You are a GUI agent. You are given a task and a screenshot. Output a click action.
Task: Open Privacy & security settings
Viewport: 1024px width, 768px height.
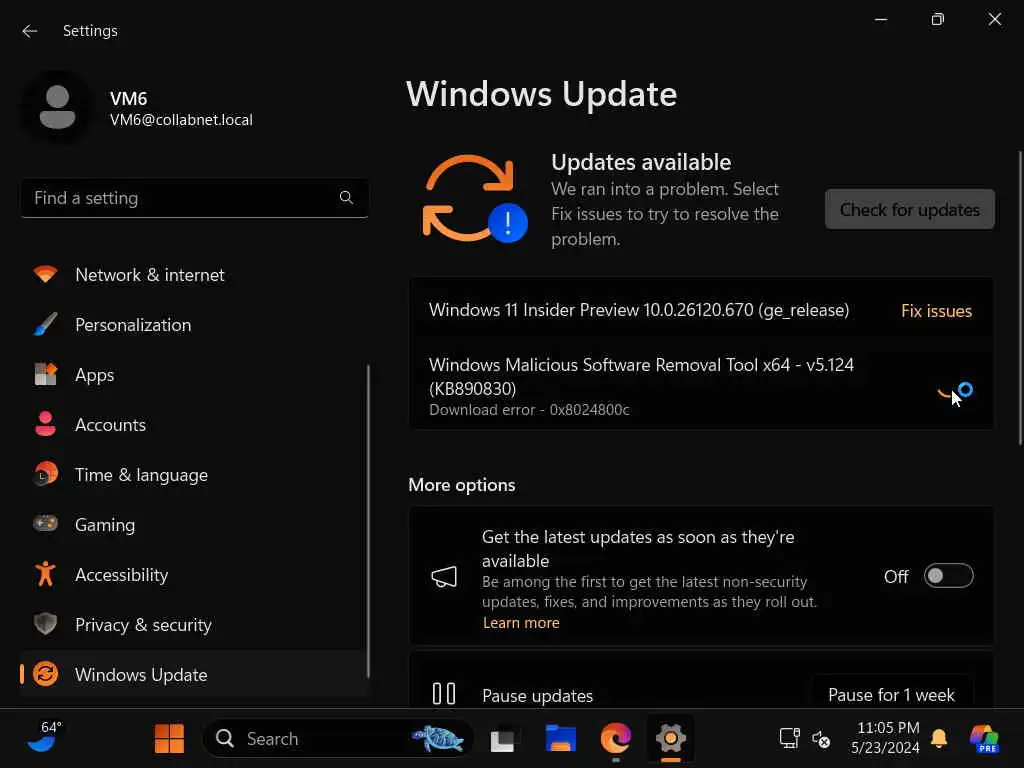click(195, 624)
